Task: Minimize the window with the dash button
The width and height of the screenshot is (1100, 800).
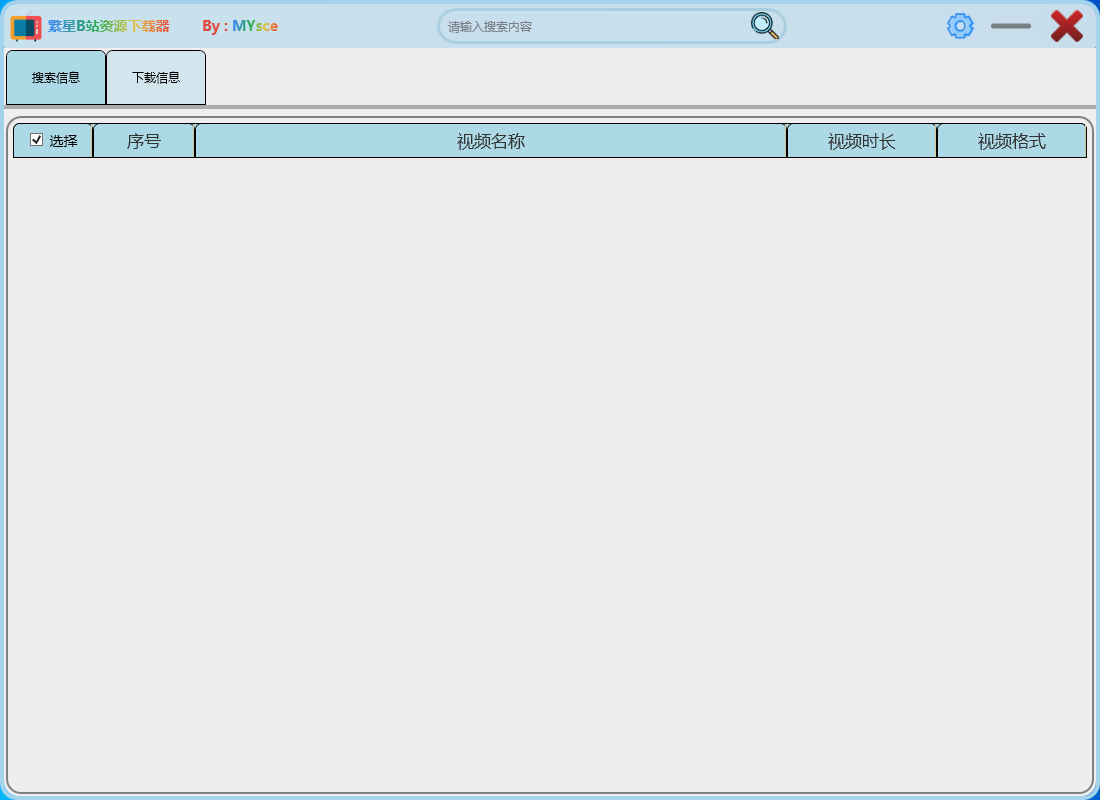Action: 1011,26
